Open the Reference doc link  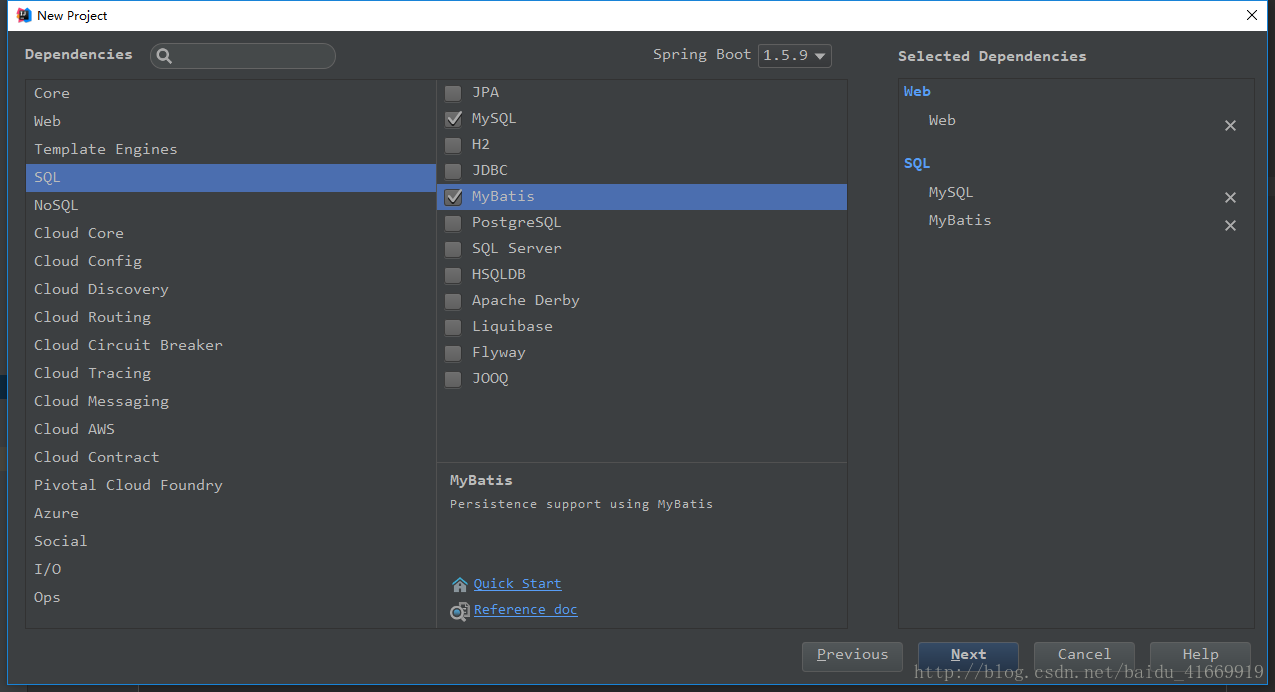[525, 610]
